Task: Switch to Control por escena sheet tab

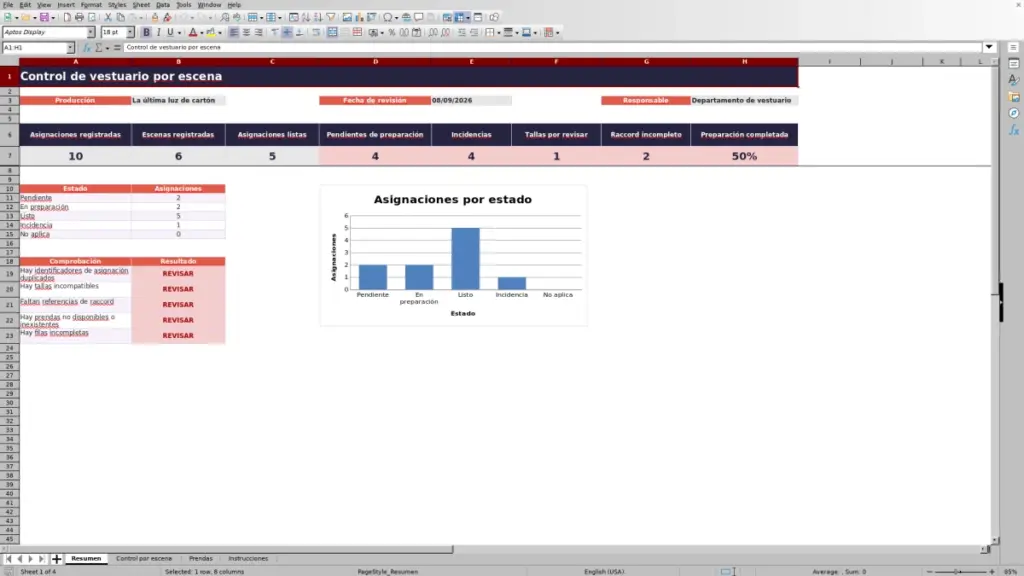Action: (144, 559)
